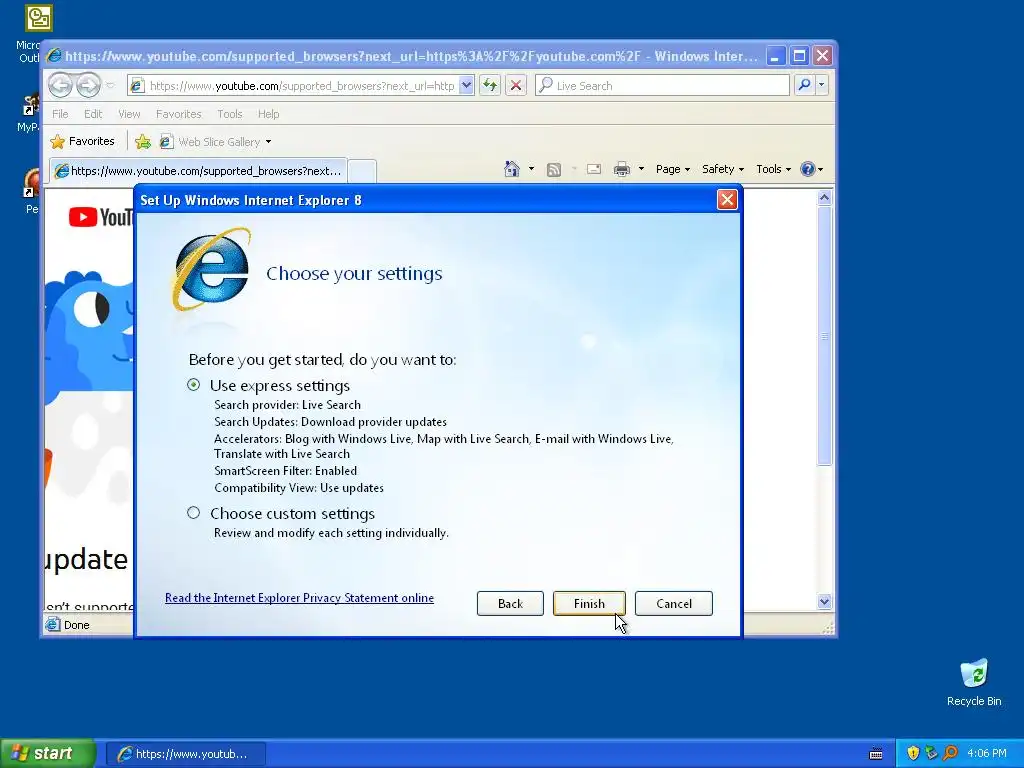The image size is (1024, 768).
Task: Click the Search provider: Live Search text
Action: coord(287,405)
